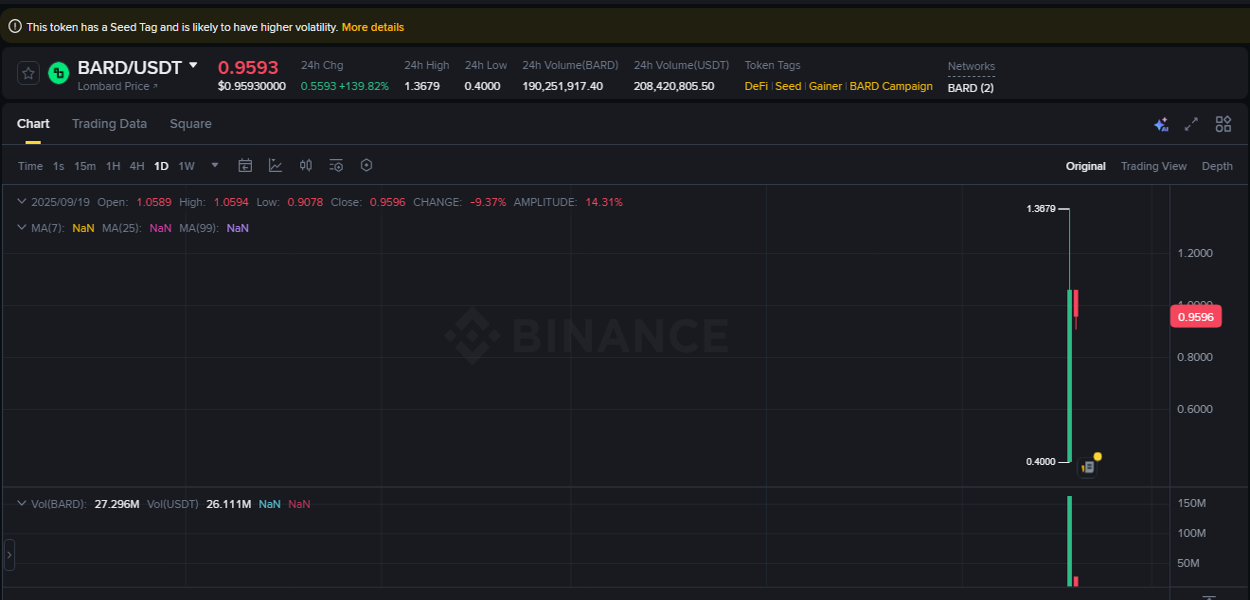Open the chart style dropdown arrow

click(214, 165)
